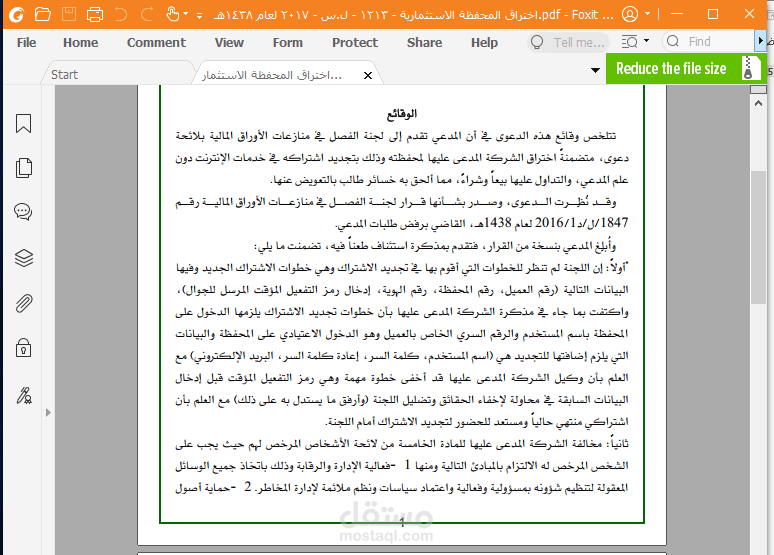Open the document tab list dropdown

pyautogui.click(x=595, y=71)
